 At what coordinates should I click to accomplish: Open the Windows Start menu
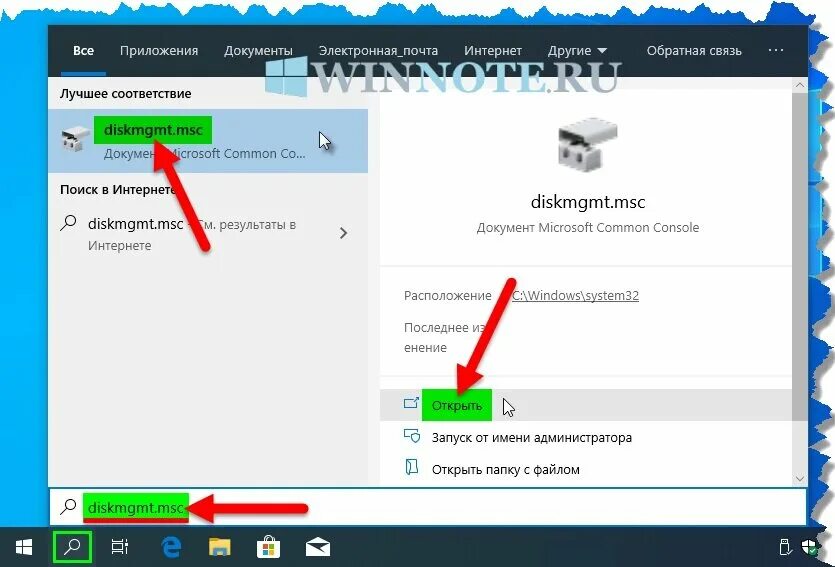[x=24, y=547]
